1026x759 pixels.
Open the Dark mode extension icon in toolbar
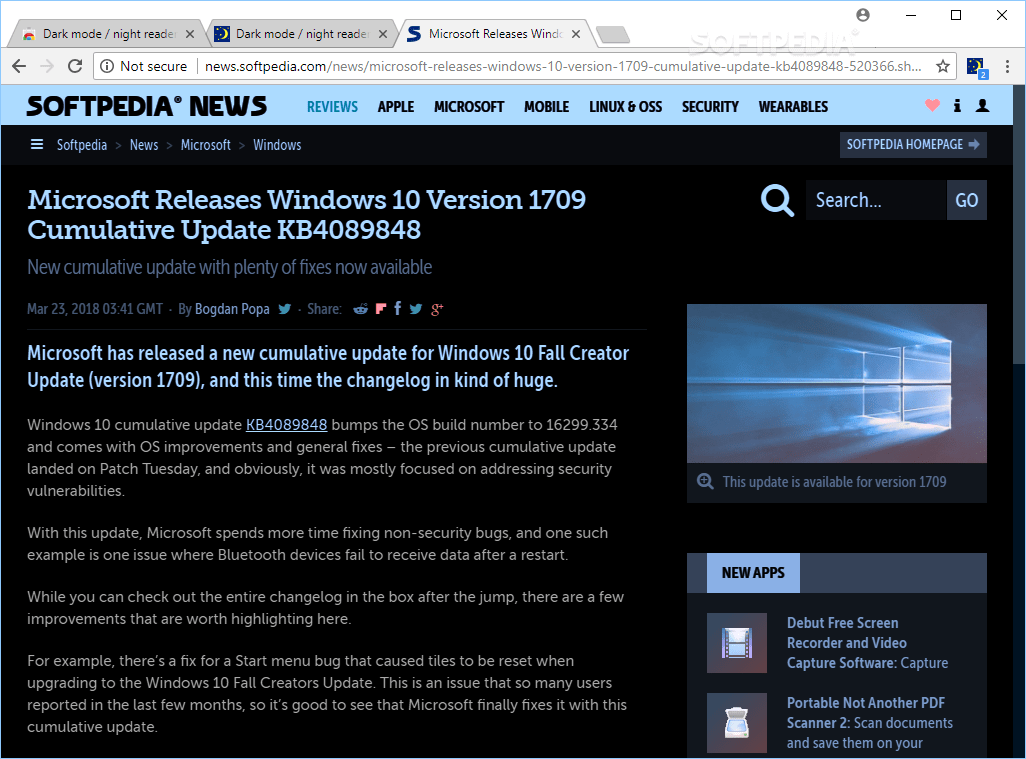976,67
